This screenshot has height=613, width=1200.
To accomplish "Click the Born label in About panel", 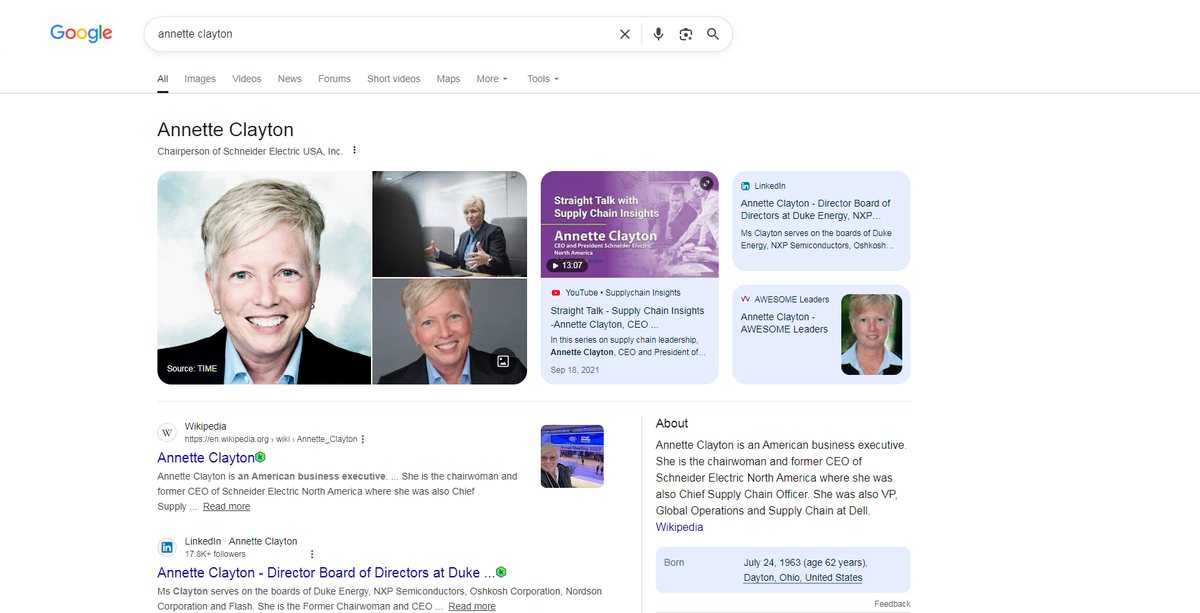I will coord(674,562).
